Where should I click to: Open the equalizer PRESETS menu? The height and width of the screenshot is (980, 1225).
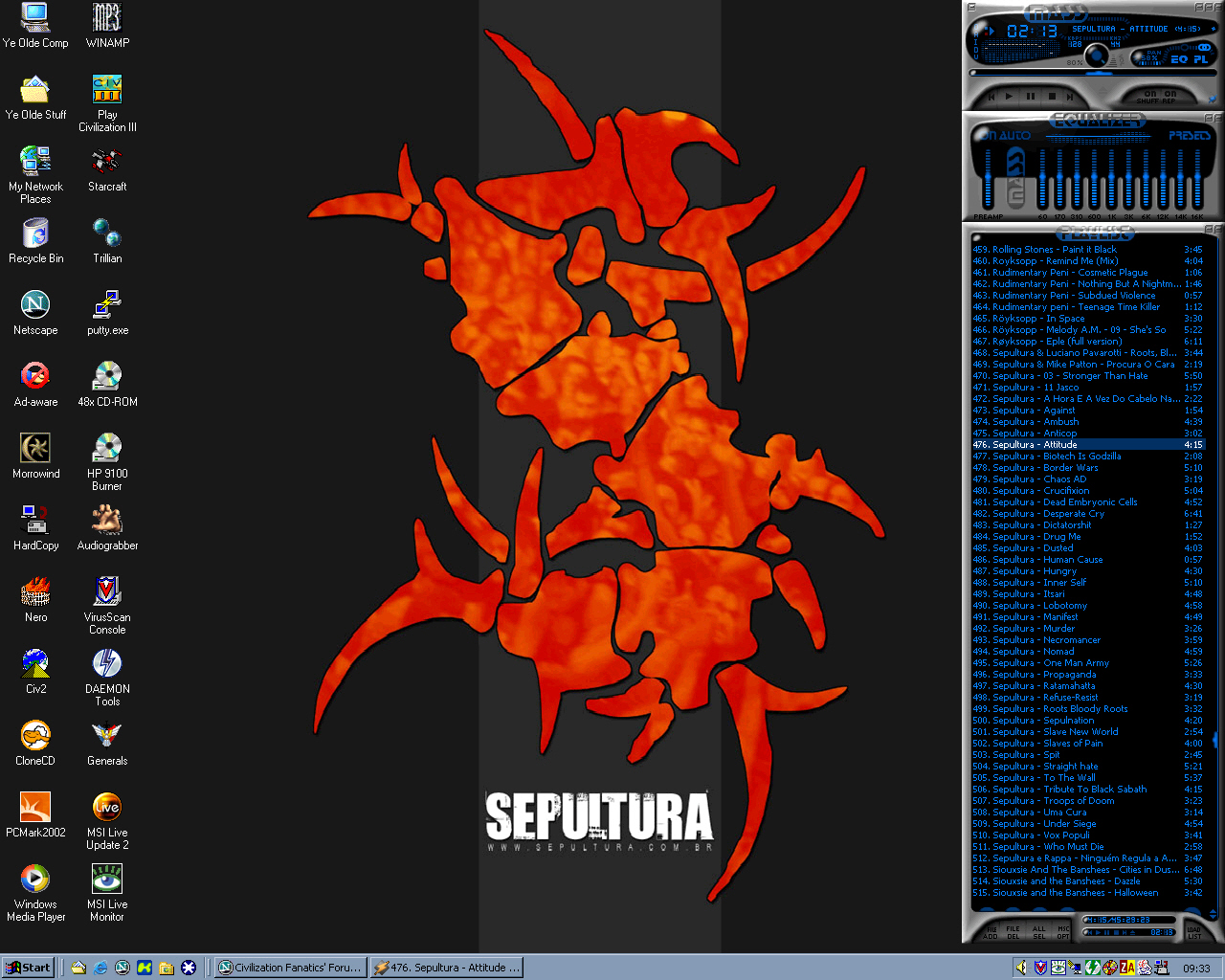tap(1190, 135)
